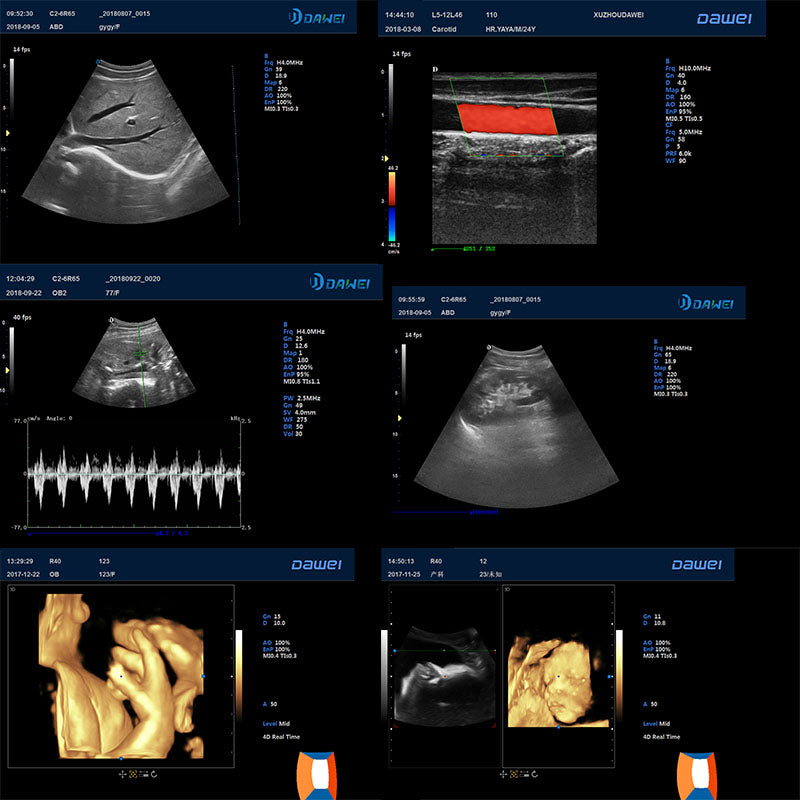Click the "Carotid" exam label
Viewport: 800px width, 800px height.
444,29
